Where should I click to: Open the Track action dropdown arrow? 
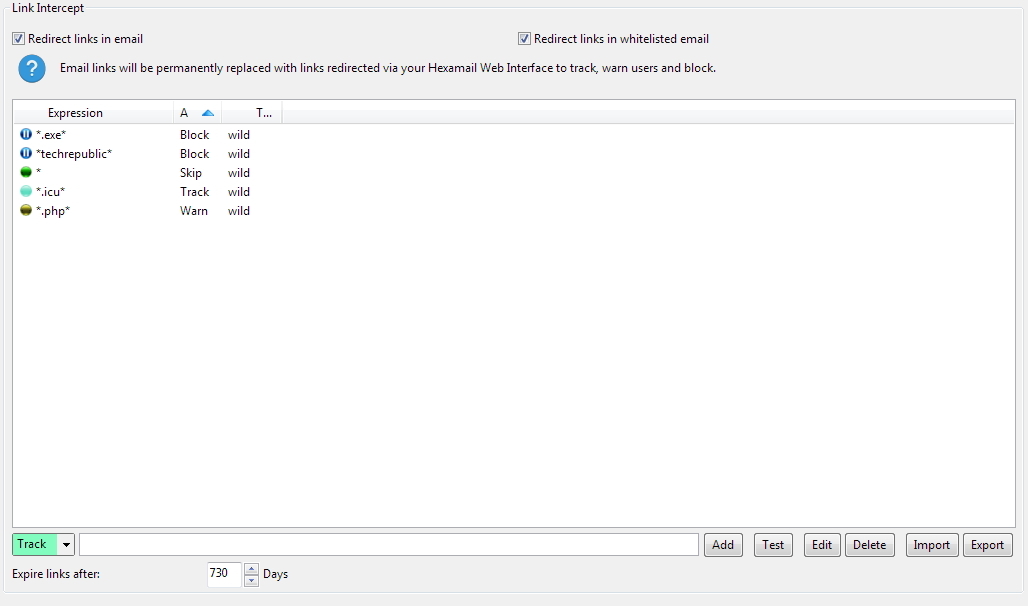point(67,545)
